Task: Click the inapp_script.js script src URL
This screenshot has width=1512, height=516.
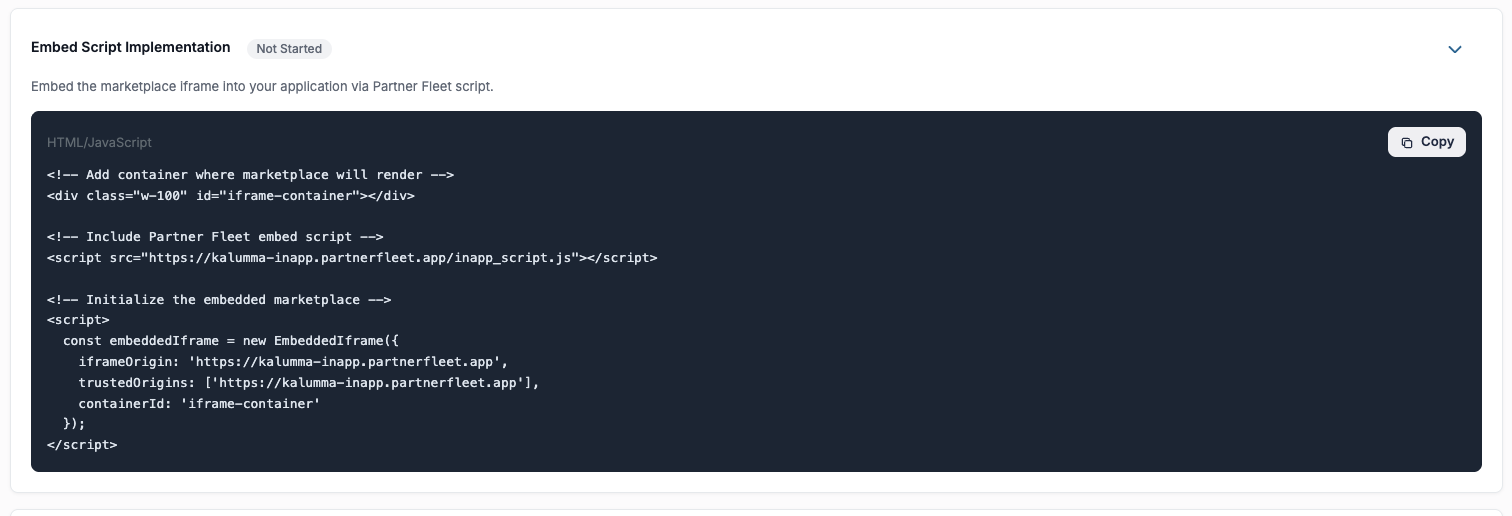Action: (360, 258)
